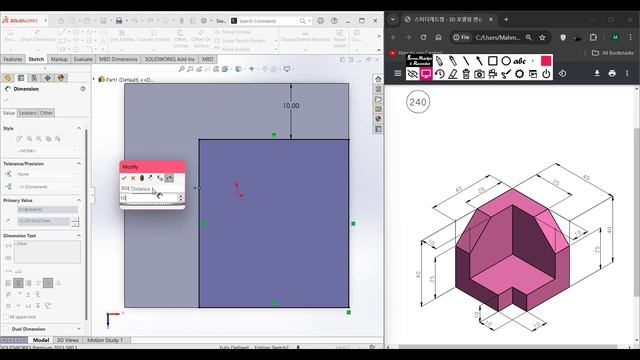Select the pencil tool in screen marker toolbar

pos(439,61)
